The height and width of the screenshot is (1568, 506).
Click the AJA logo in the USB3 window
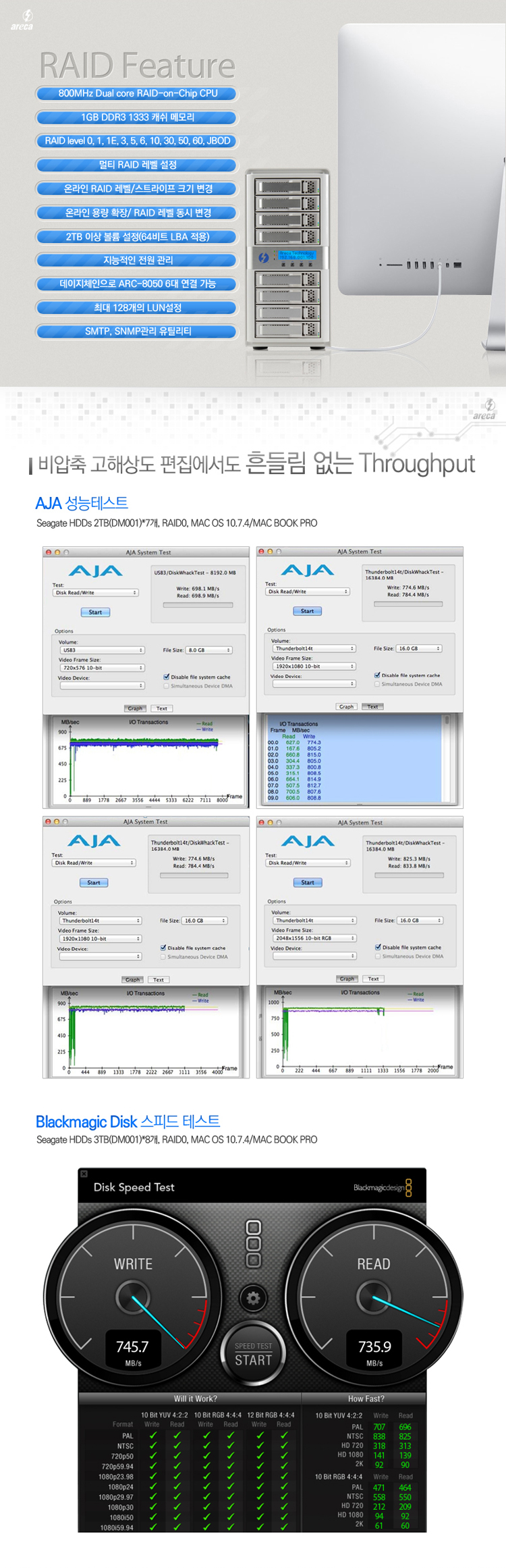pos(96,571)
